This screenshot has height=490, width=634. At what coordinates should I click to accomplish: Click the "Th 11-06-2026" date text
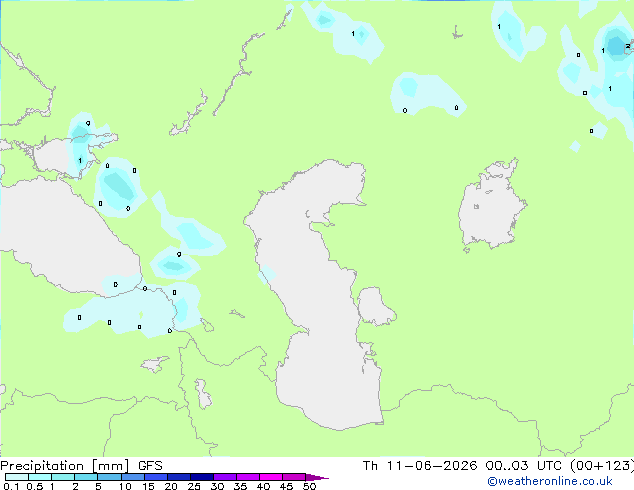coord(420,466)
